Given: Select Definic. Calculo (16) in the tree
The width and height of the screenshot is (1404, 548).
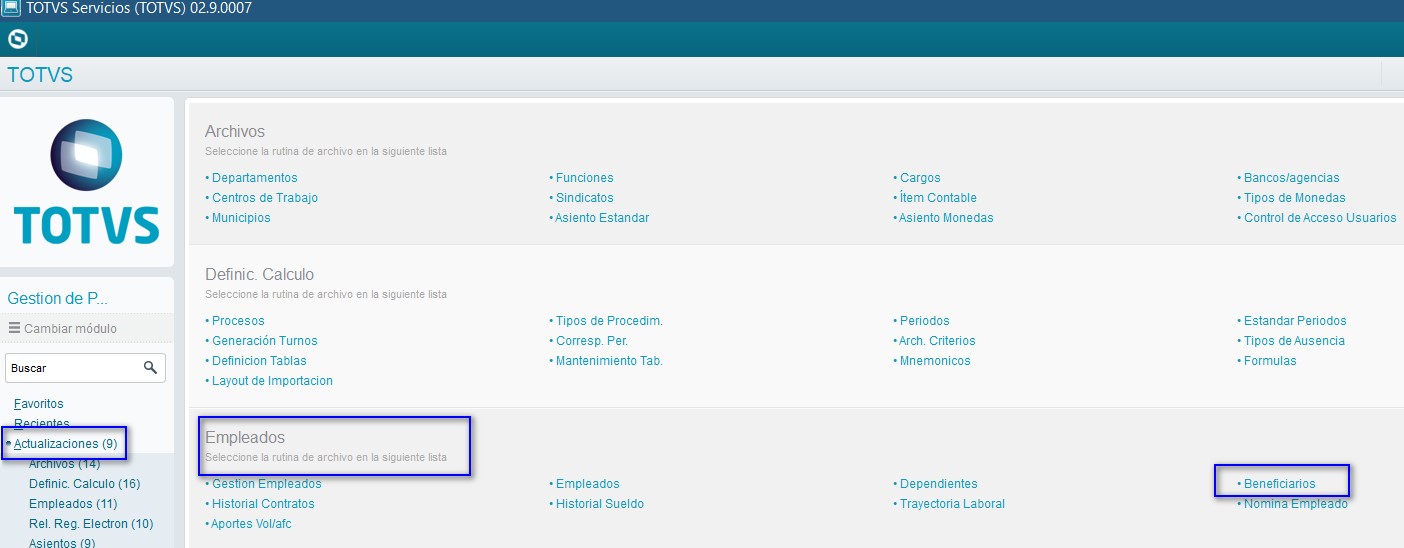Looking at the screenshot, I should pos(84,484).
